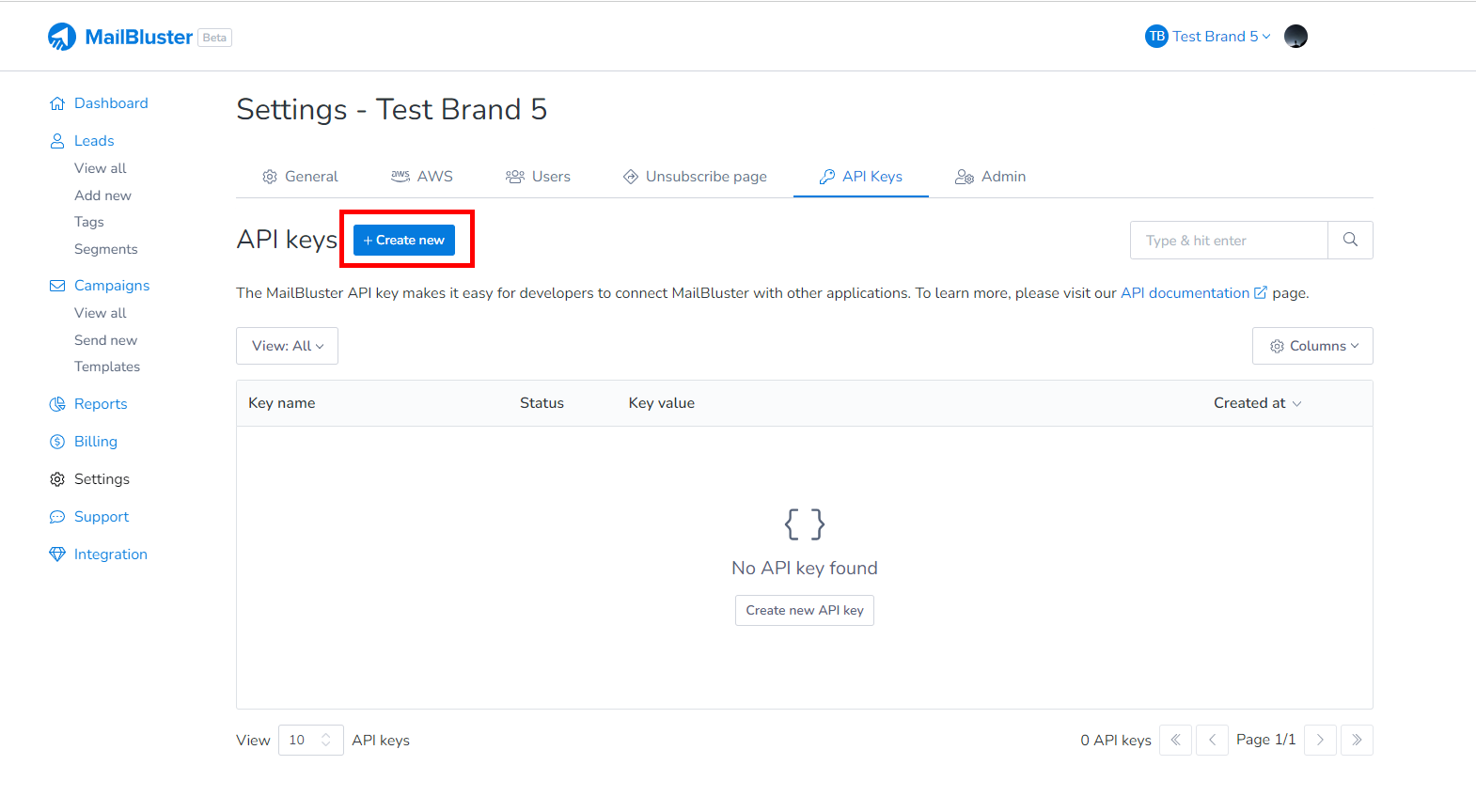Click the Key name column header
This screenshot has width=1476, height=812.
click(282, 403)
